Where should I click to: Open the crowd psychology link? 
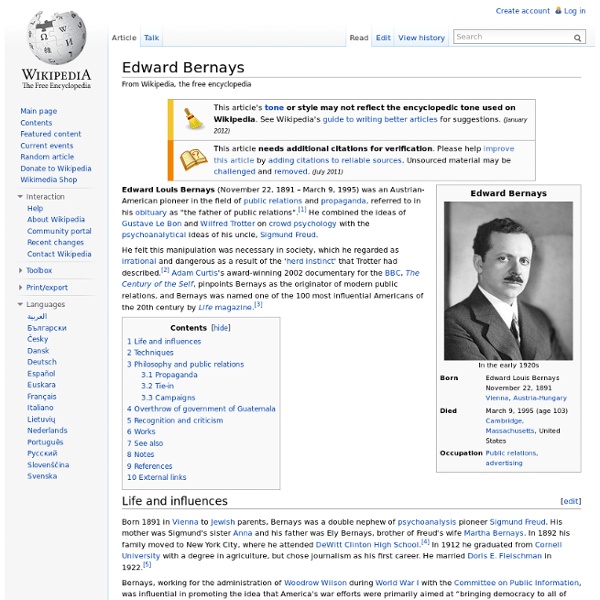tap(302, 223)
